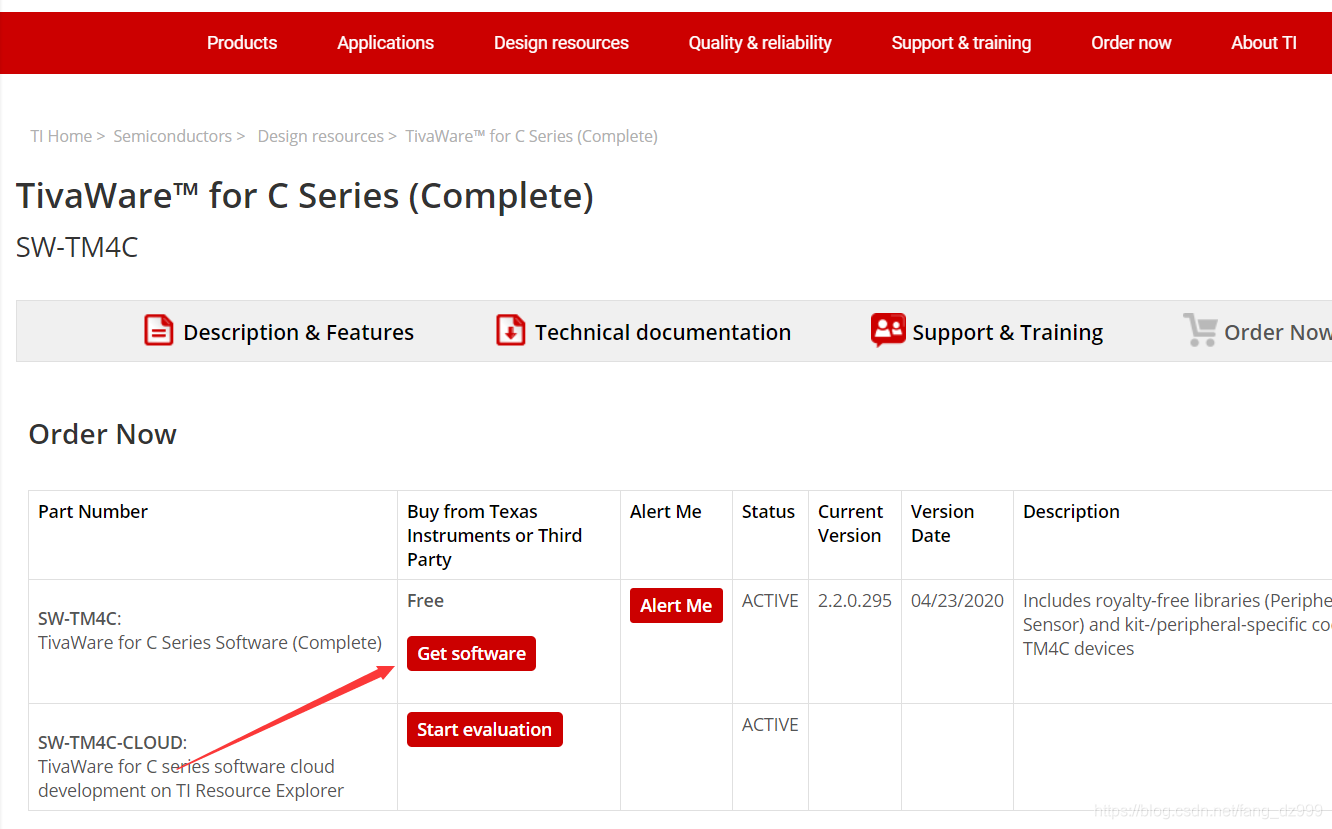The image size is (1332, 829).
Task: Open the Products menu
Action: tap(242, 43)
